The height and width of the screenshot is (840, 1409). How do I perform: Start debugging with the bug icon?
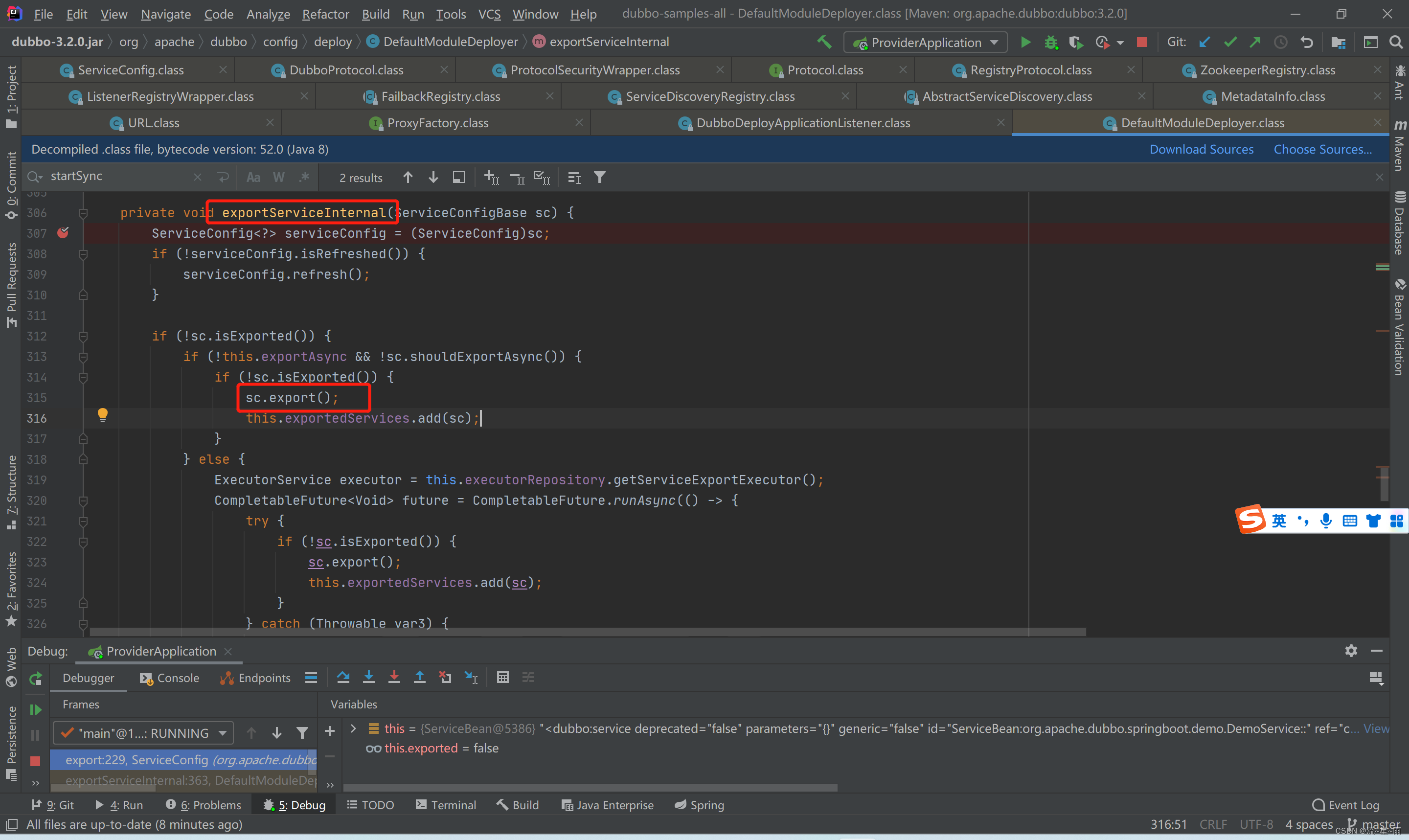(x=1051, y=43)
